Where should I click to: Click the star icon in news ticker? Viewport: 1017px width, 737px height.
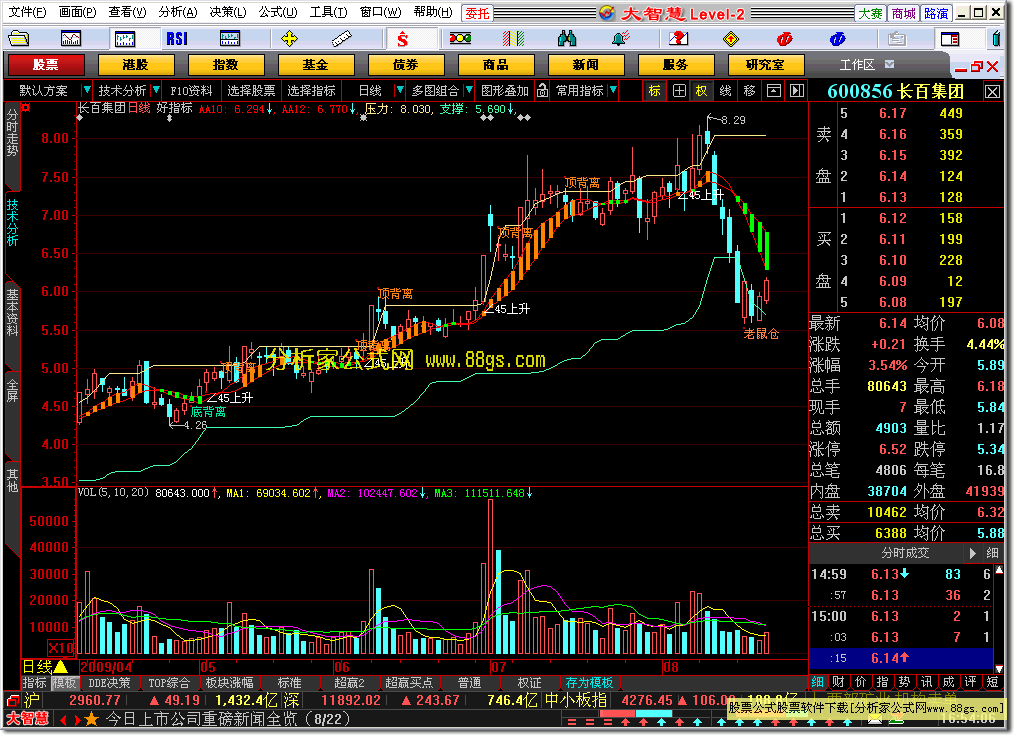click(91, 719)
